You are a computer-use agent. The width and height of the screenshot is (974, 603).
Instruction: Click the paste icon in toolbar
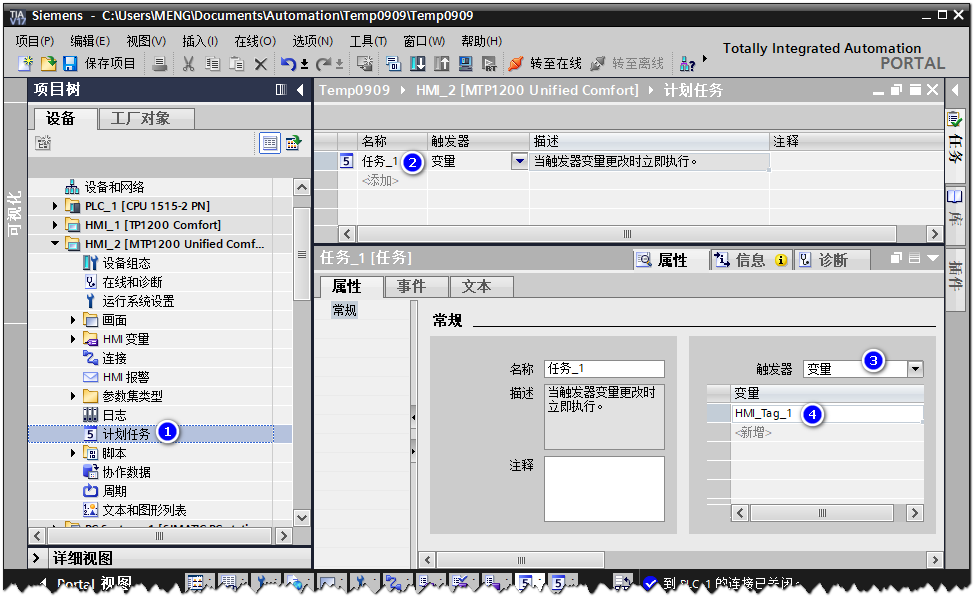(x=237, y=63)
